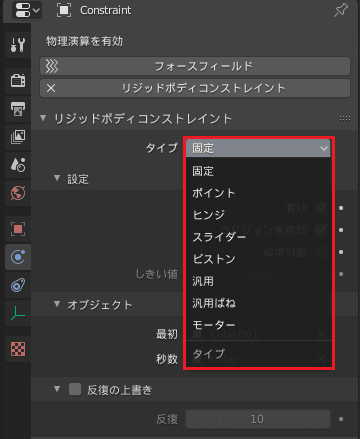Open the Object Constraint properties tab icon

point(18,285)
